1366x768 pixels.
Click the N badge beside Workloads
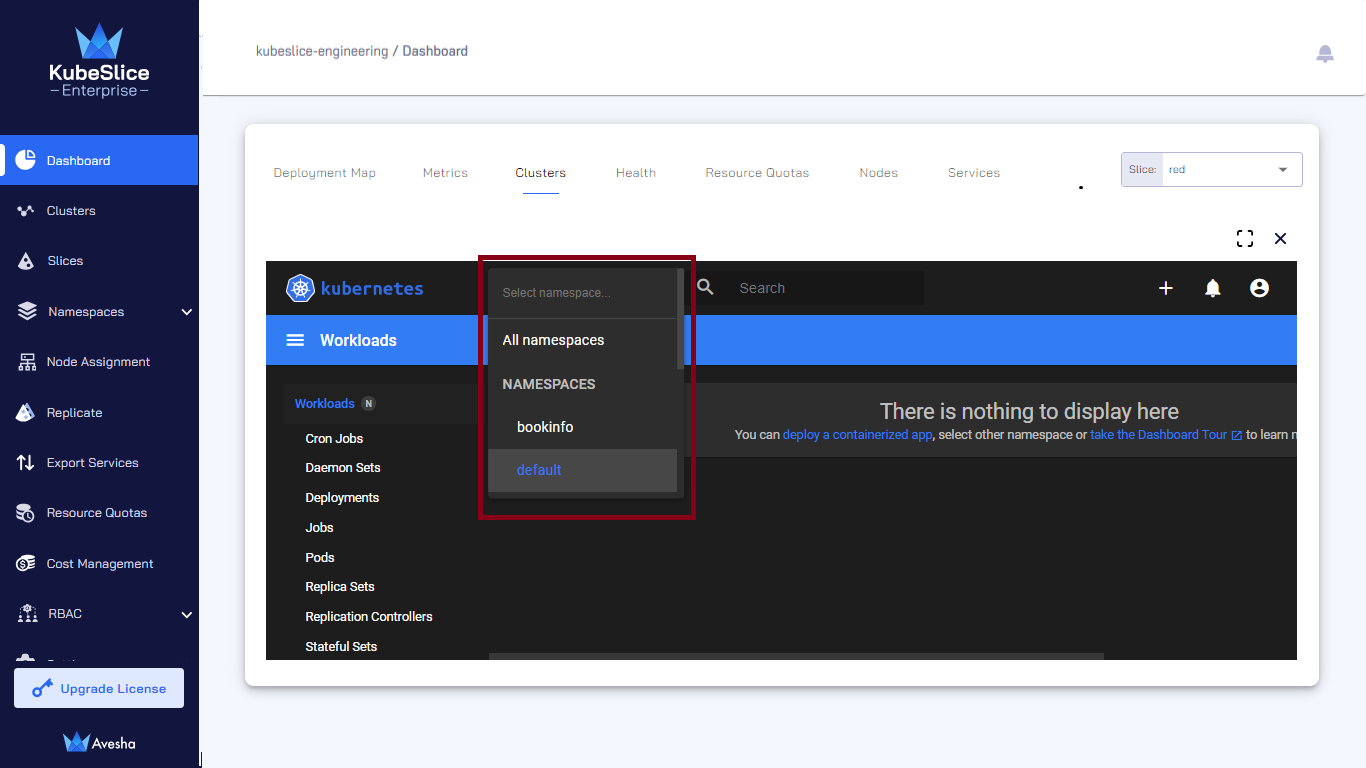click(x=368, y=404)
